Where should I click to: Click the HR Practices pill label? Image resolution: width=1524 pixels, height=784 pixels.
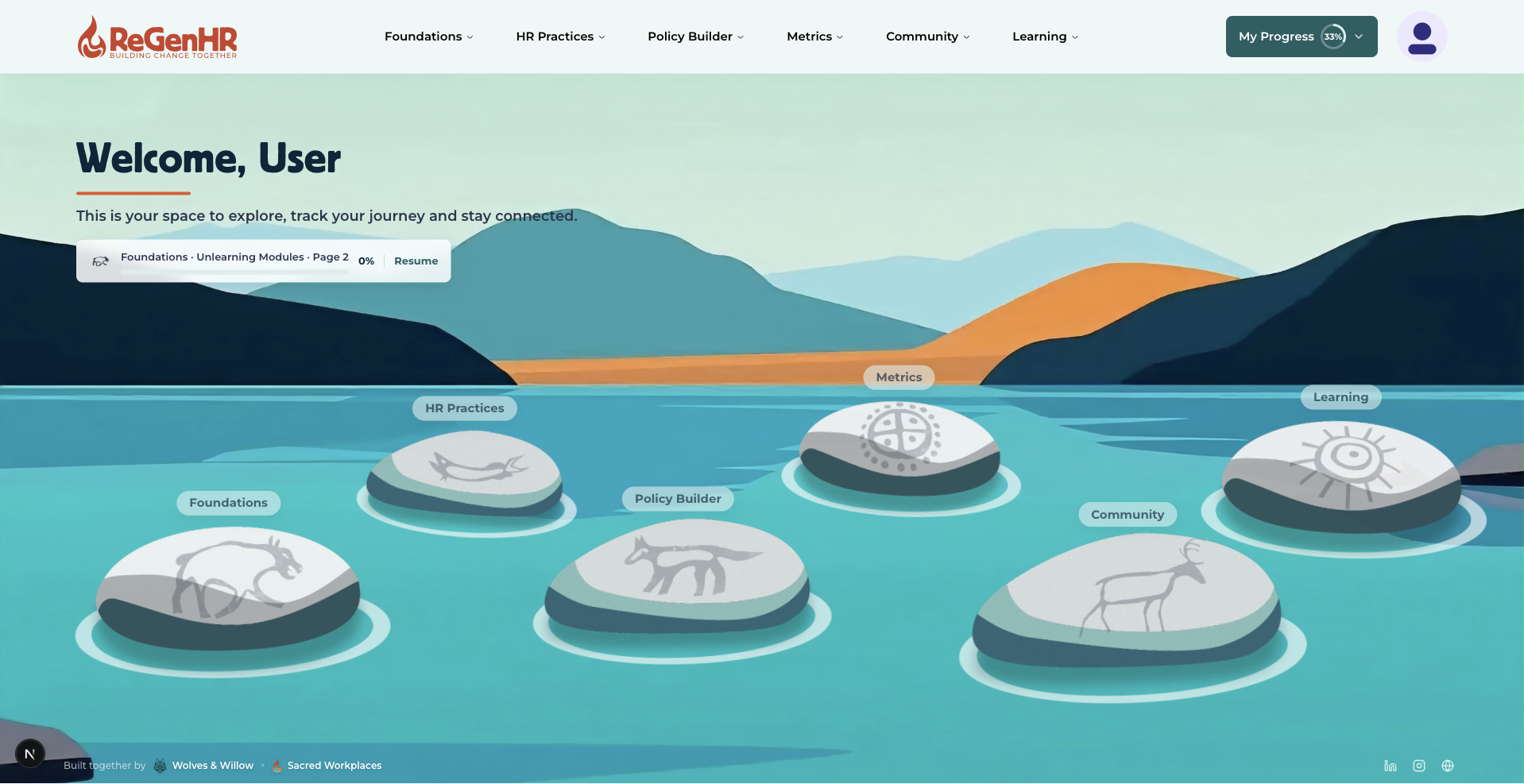pyautogui.click(x=465, y=408)
